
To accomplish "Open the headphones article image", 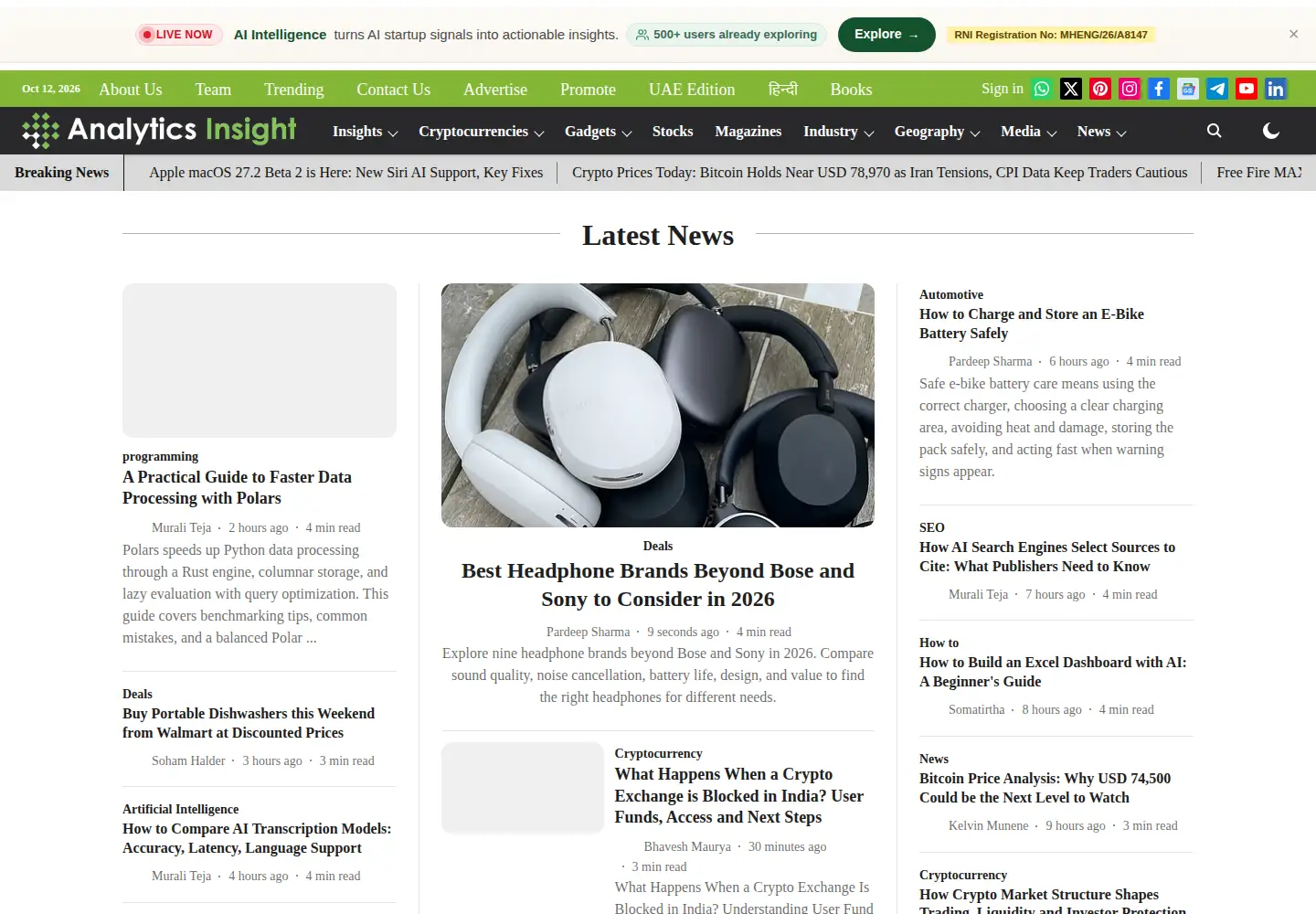I will pyautogui.click(x=658, y=405).
